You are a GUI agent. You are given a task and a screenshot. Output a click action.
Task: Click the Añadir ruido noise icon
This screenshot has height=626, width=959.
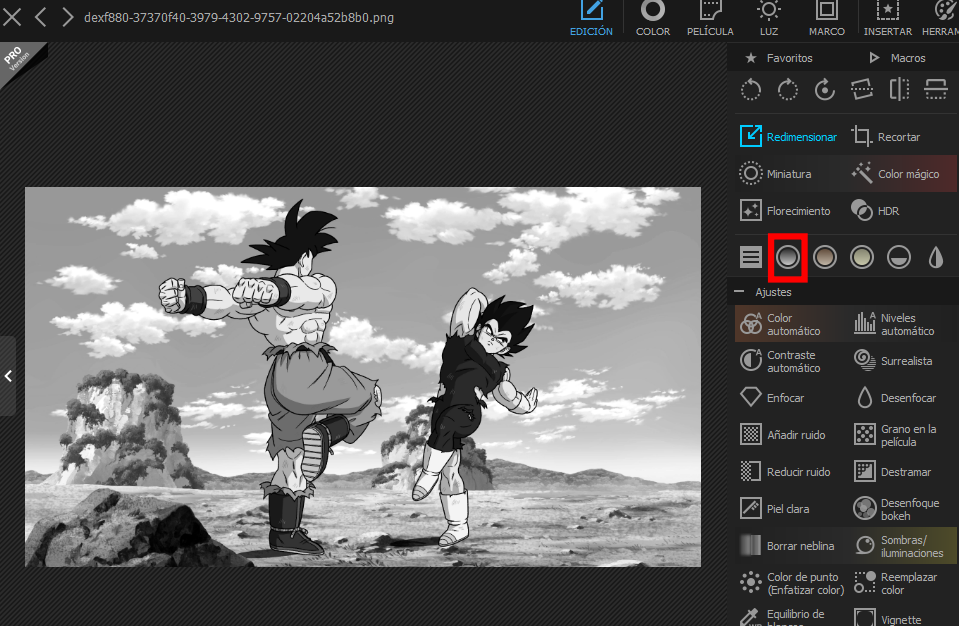click(750, 435)
